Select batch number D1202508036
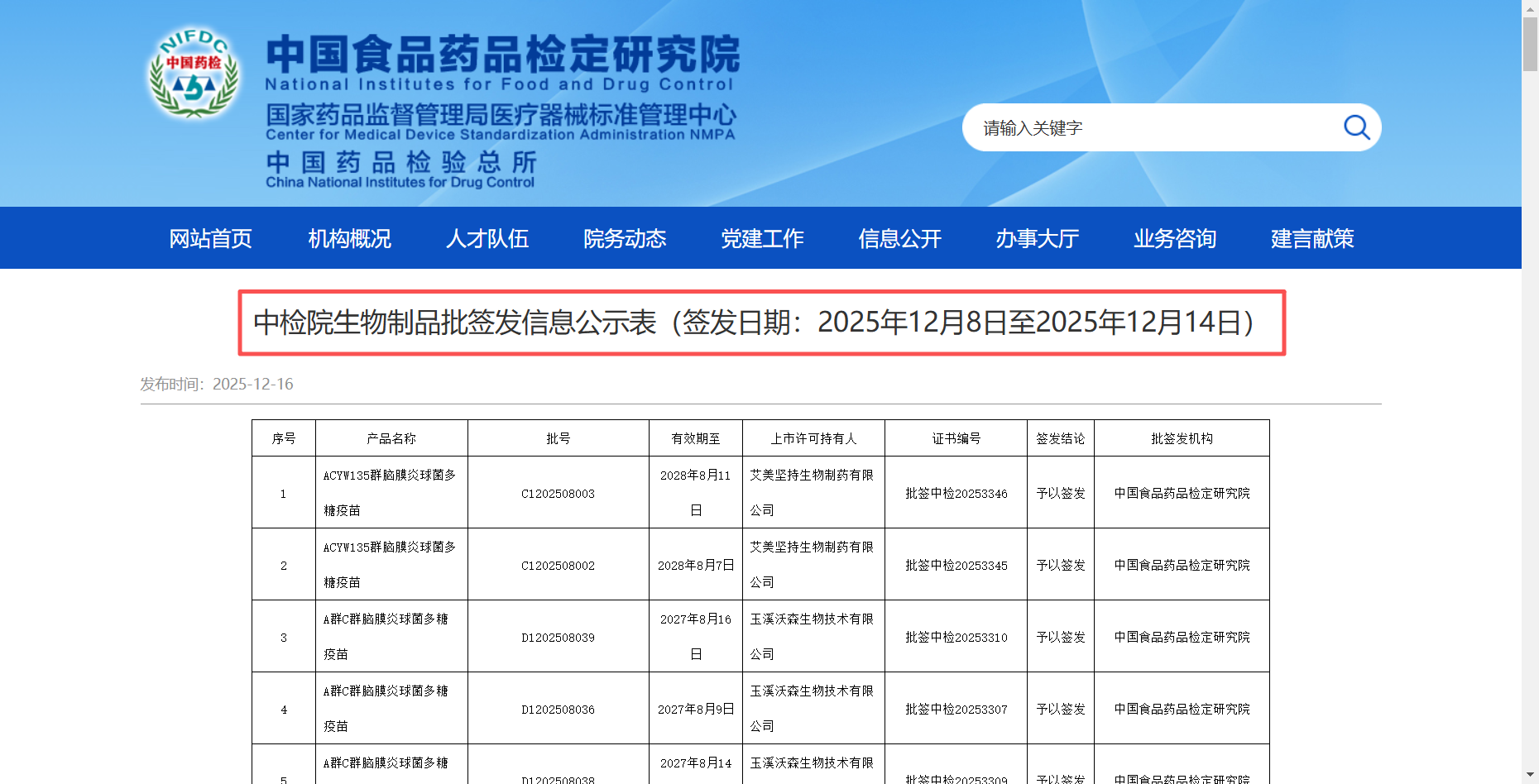The width and height of the screenshot is (1539, 784). (559, 710)
